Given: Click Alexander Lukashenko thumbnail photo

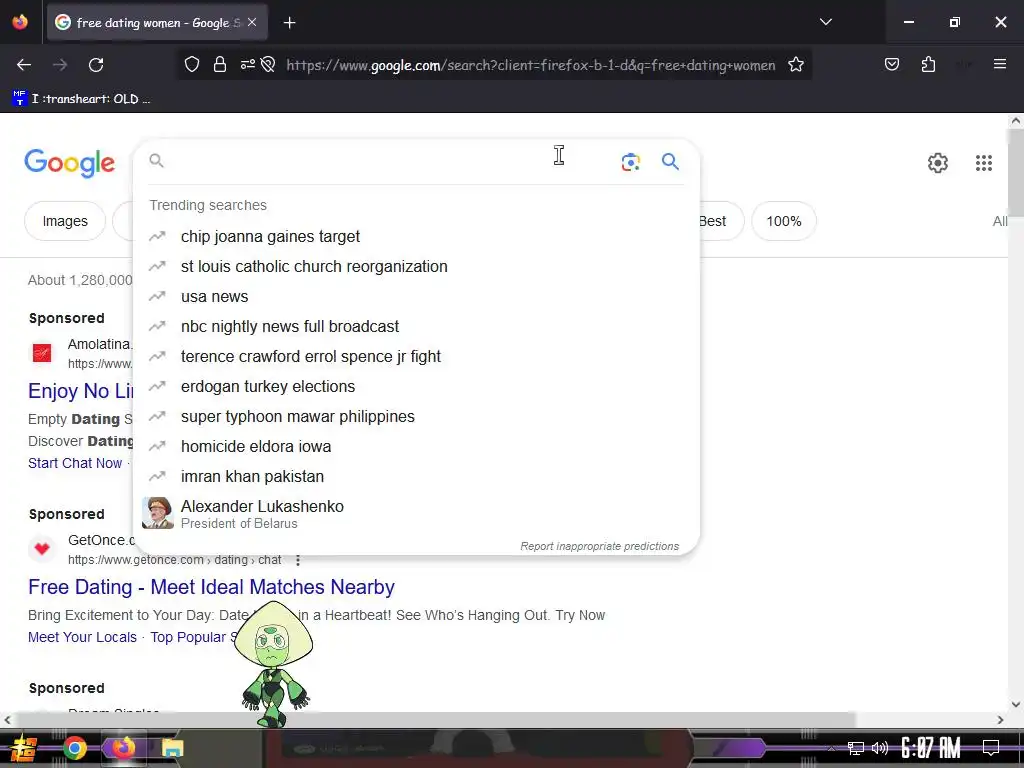Looking at the screenshot, I should [x=158, y=513].
